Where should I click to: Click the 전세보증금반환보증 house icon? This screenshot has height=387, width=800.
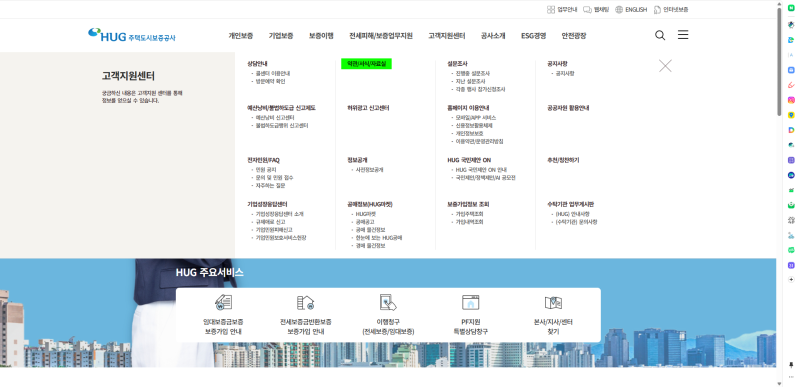click(305, 302)
